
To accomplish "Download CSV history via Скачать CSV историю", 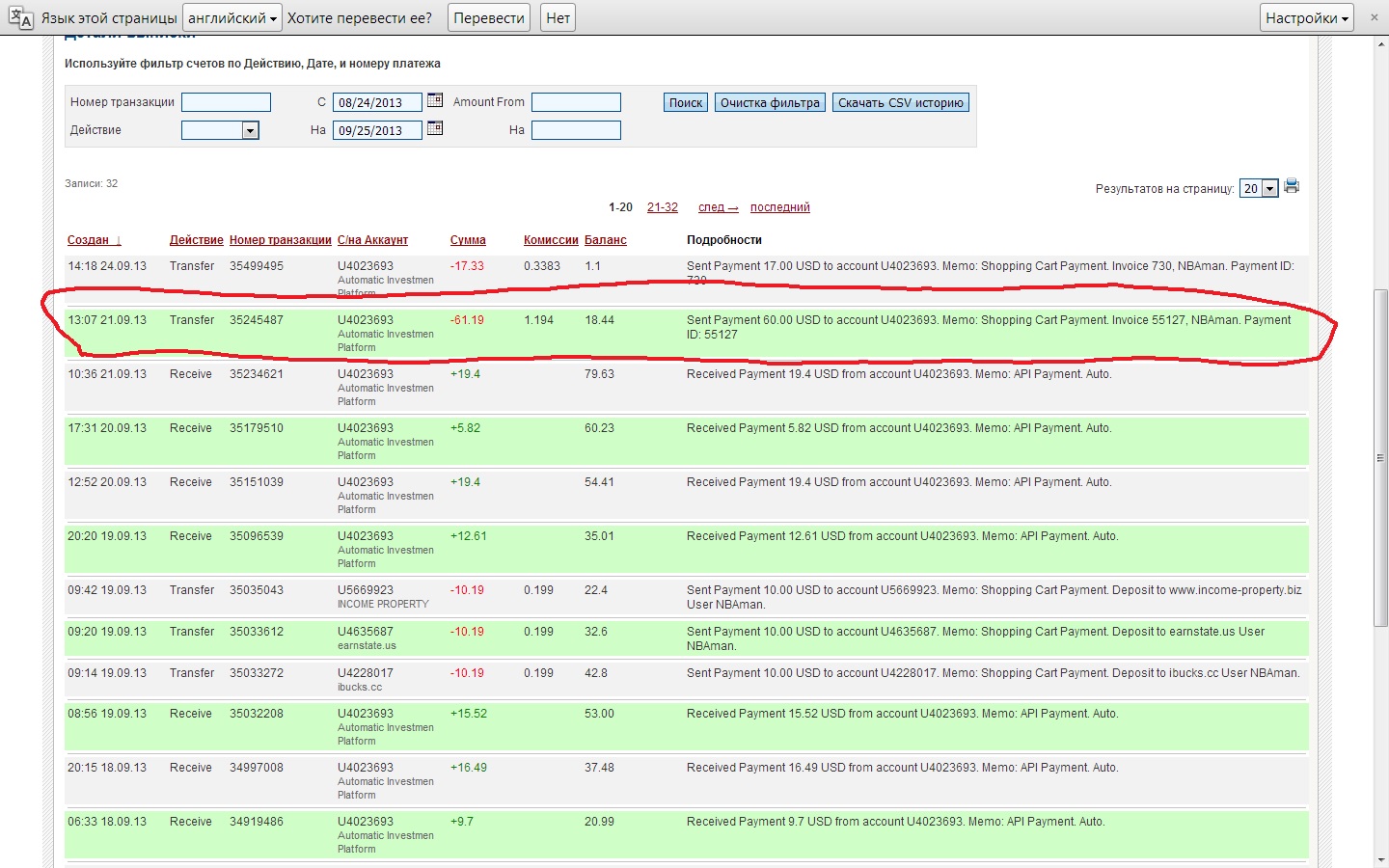I will 901,102.
